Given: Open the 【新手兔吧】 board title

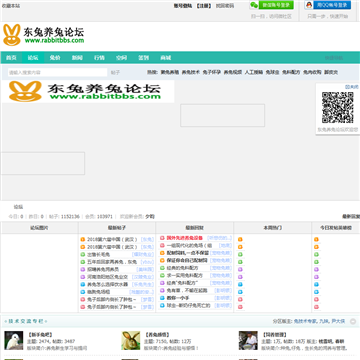Looking at the screenshot, I should pos(40,334).
